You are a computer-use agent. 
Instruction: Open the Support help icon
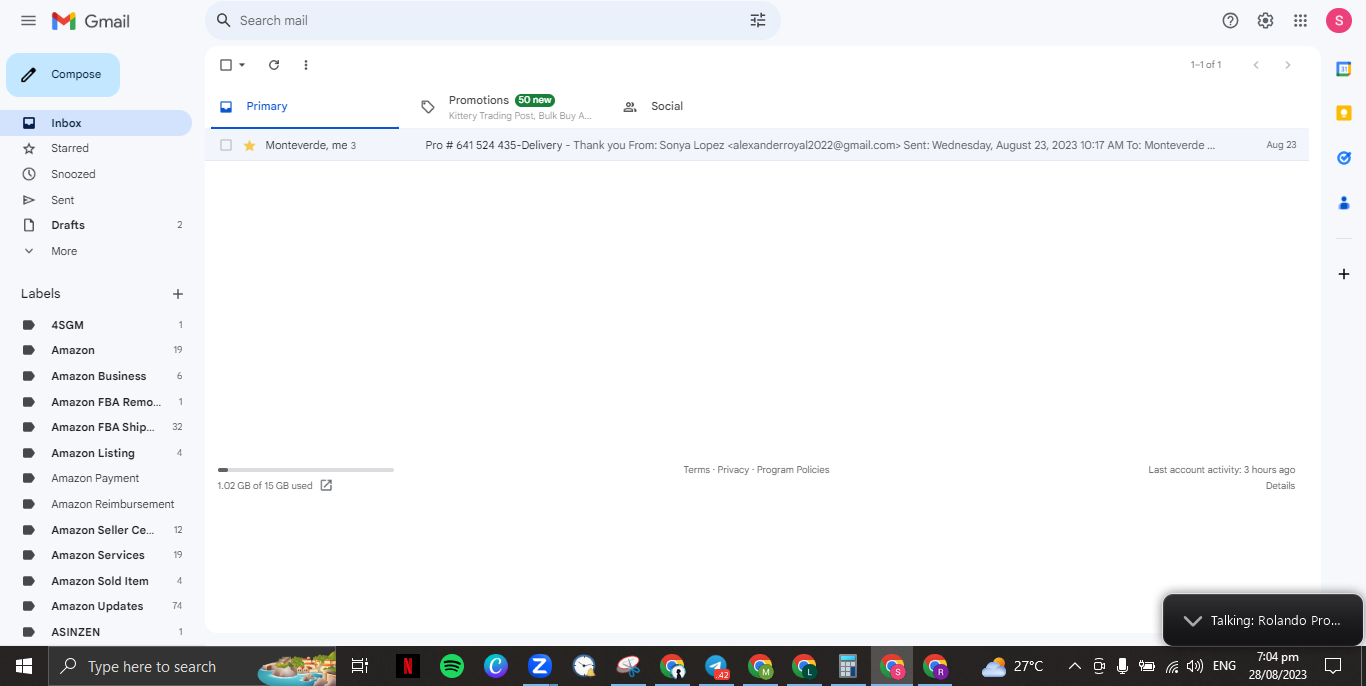1231,21
